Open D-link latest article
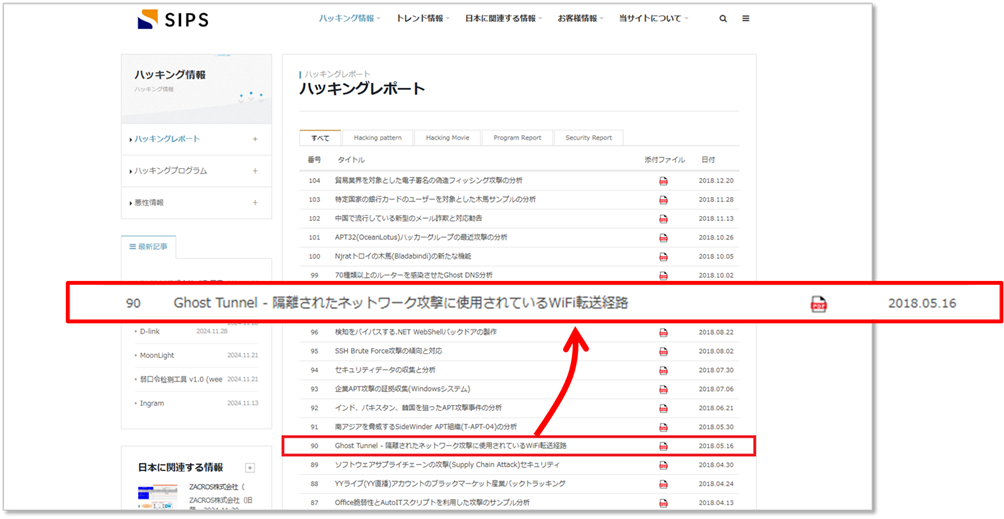Image resolution: width=1004 pixels, height=519 pixels. (152, 331)
